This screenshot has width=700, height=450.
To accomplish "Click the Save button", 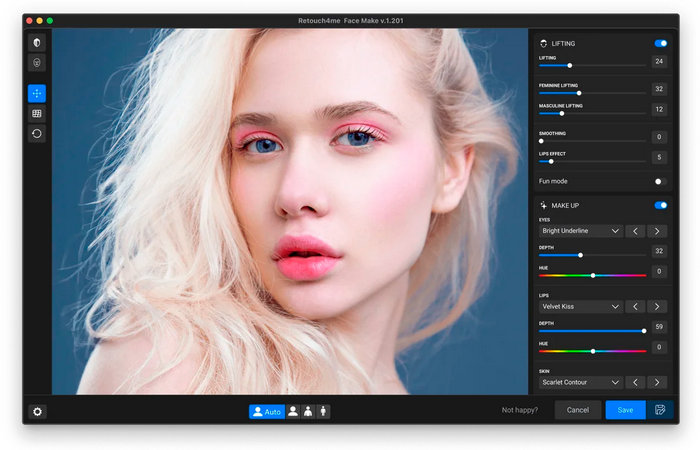I will [x=625, y=410].
